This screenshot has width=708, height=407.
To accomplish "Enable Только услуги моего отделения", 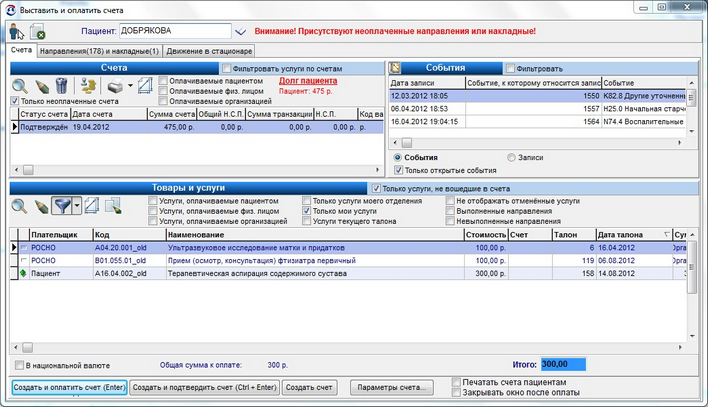I will 307,201.
